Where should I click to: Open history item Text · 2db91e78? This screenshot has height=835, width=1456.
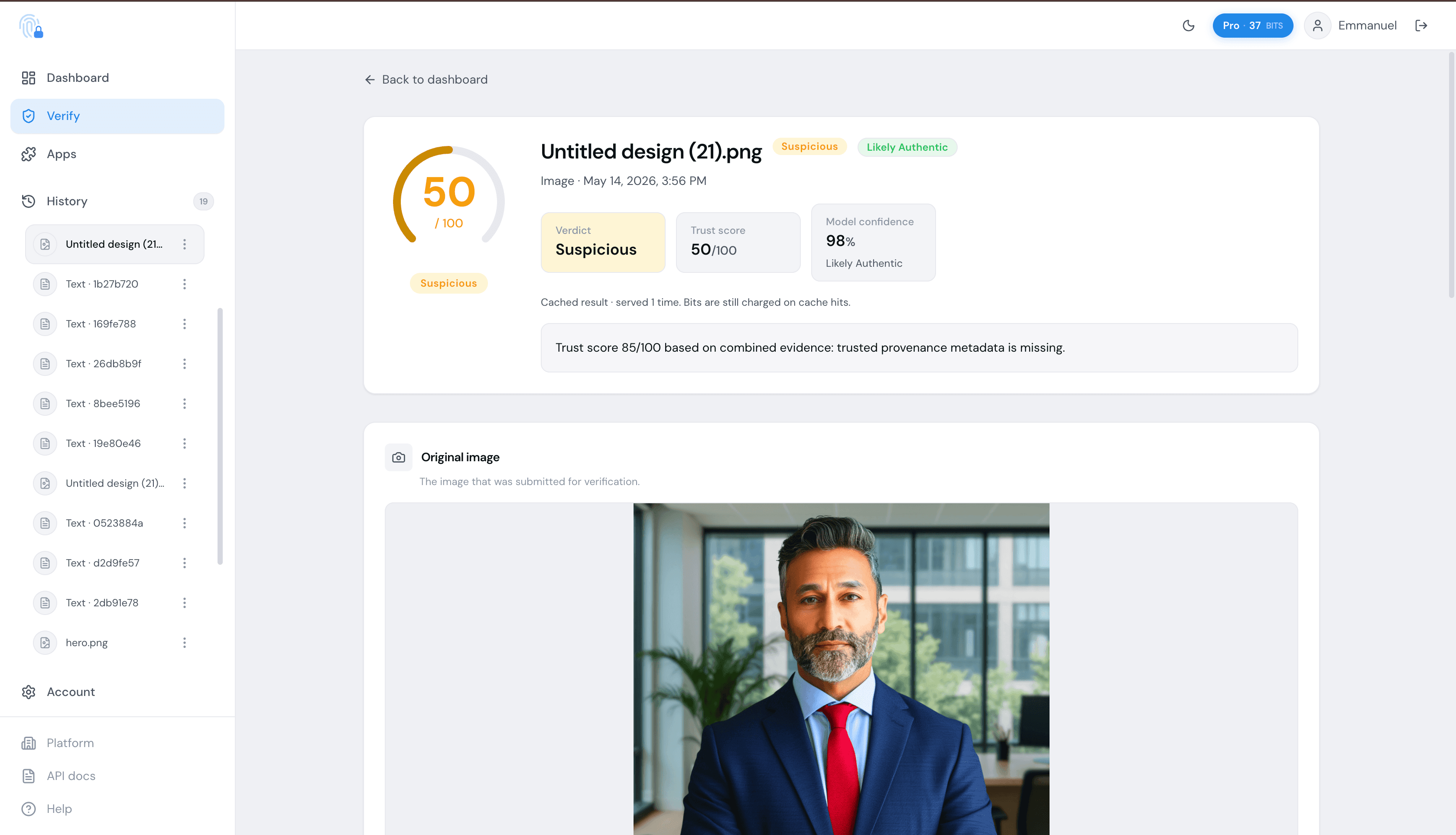point(115,603)
